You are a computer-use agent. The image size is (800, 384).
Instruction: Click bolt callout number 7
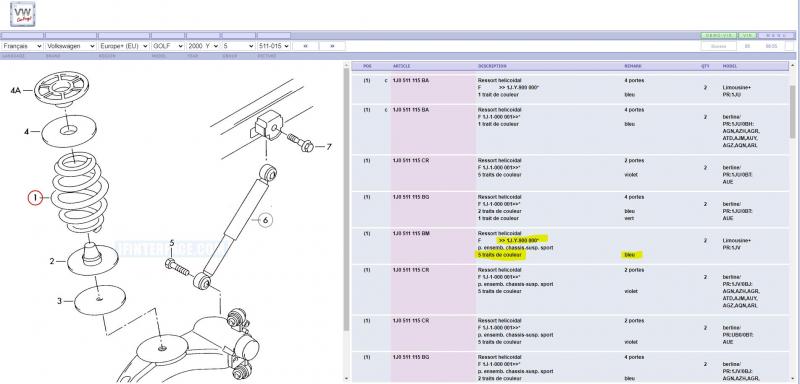tap(329, 147)
